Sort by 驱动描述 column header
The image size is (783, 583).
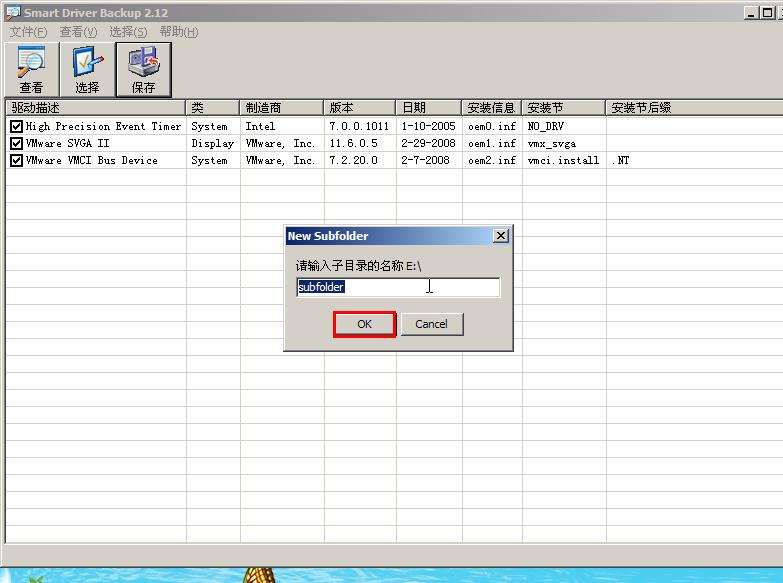(95, 108)
